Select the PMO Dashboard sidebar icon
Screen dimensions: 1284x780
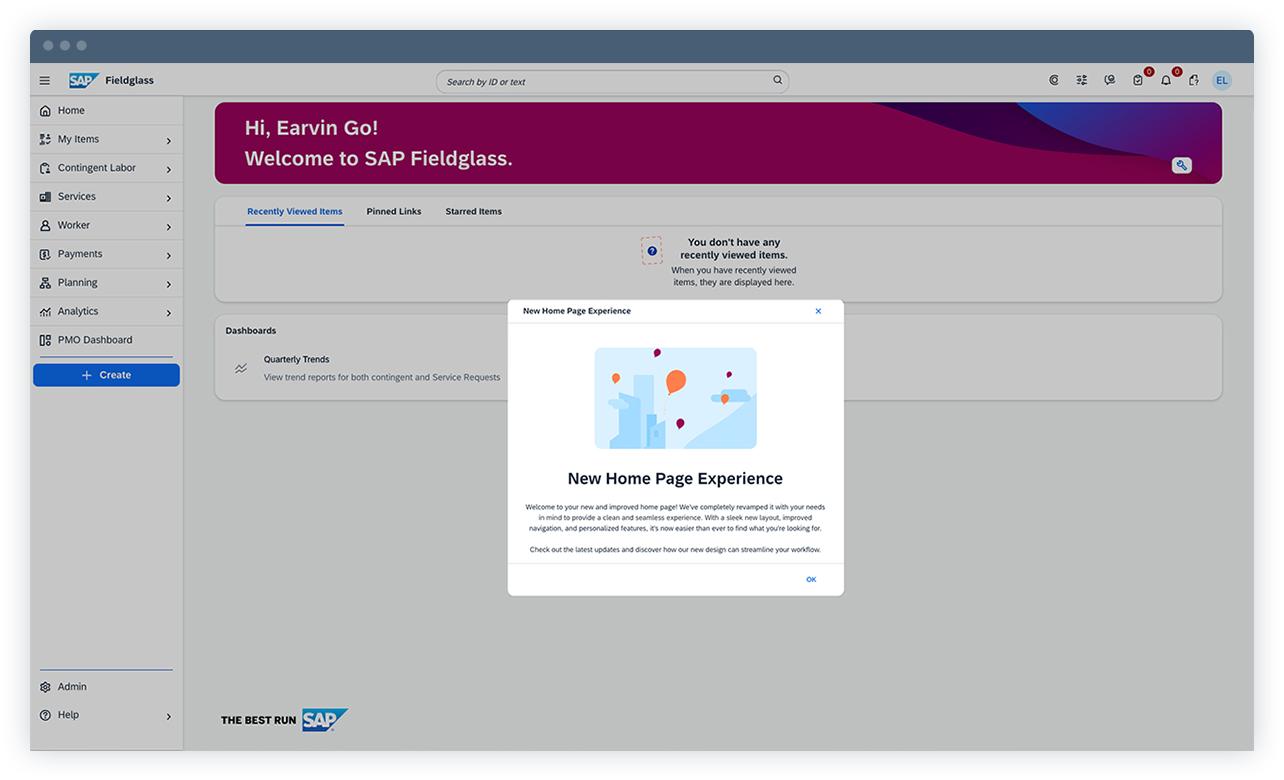coord(45,339)
